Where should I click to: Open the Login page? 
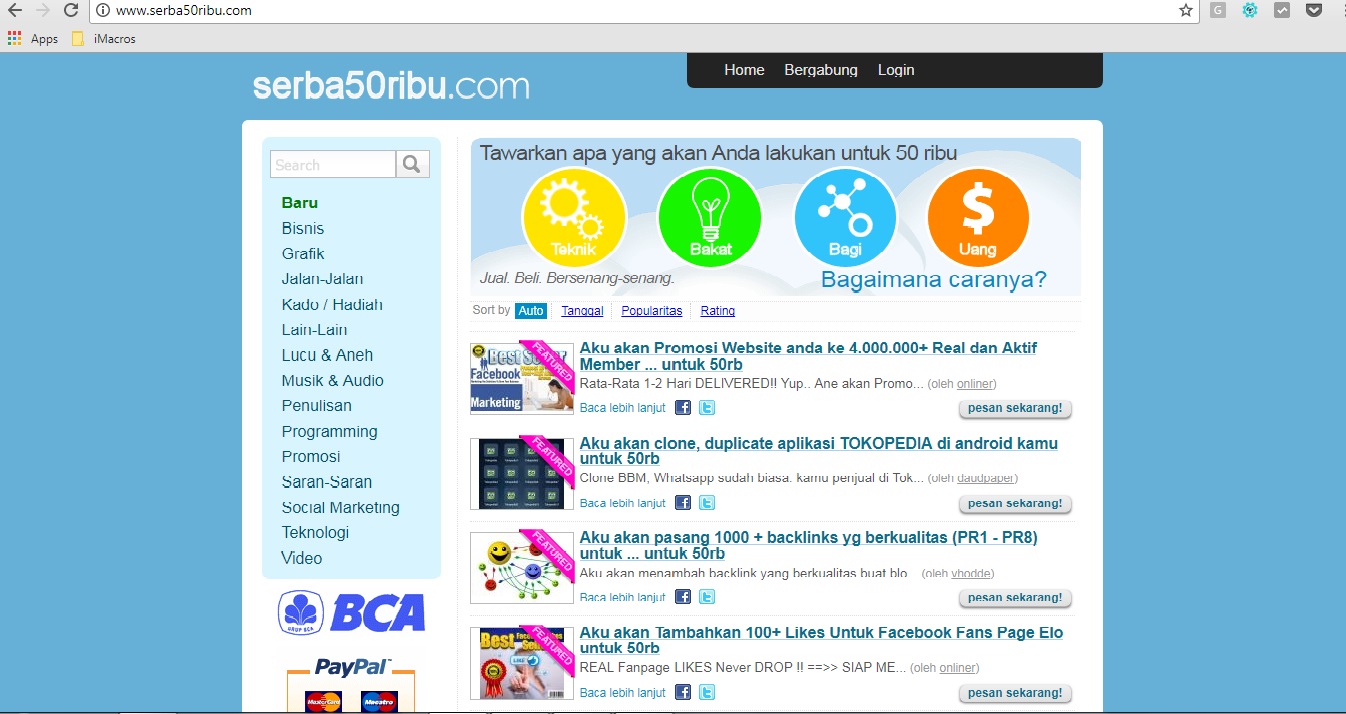point(895,69)
